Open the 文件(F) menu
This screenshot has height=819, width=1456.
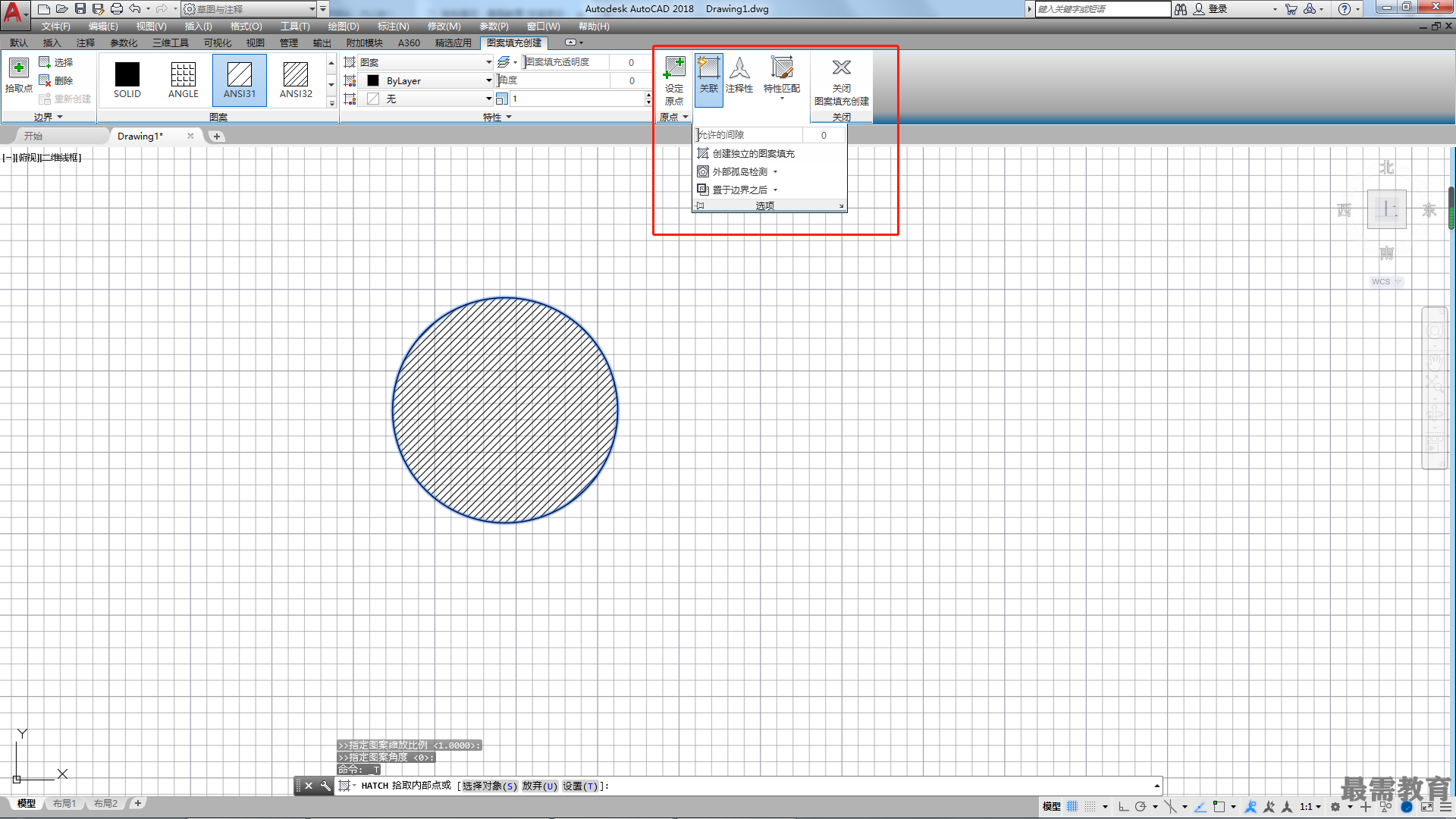click(x=56, y=27)
